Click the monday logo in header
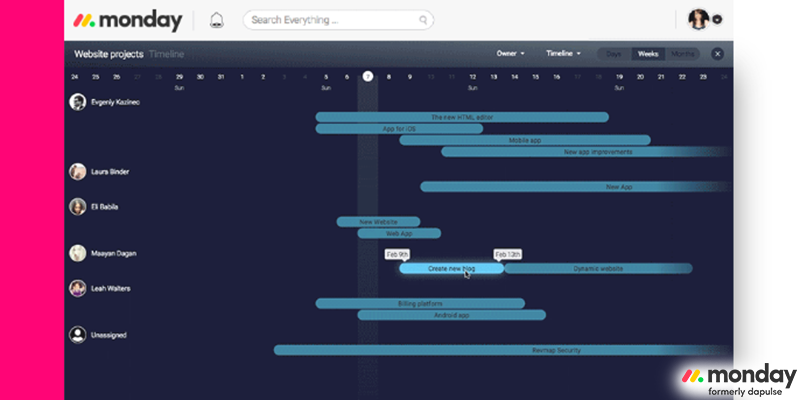 coord(128,20)
